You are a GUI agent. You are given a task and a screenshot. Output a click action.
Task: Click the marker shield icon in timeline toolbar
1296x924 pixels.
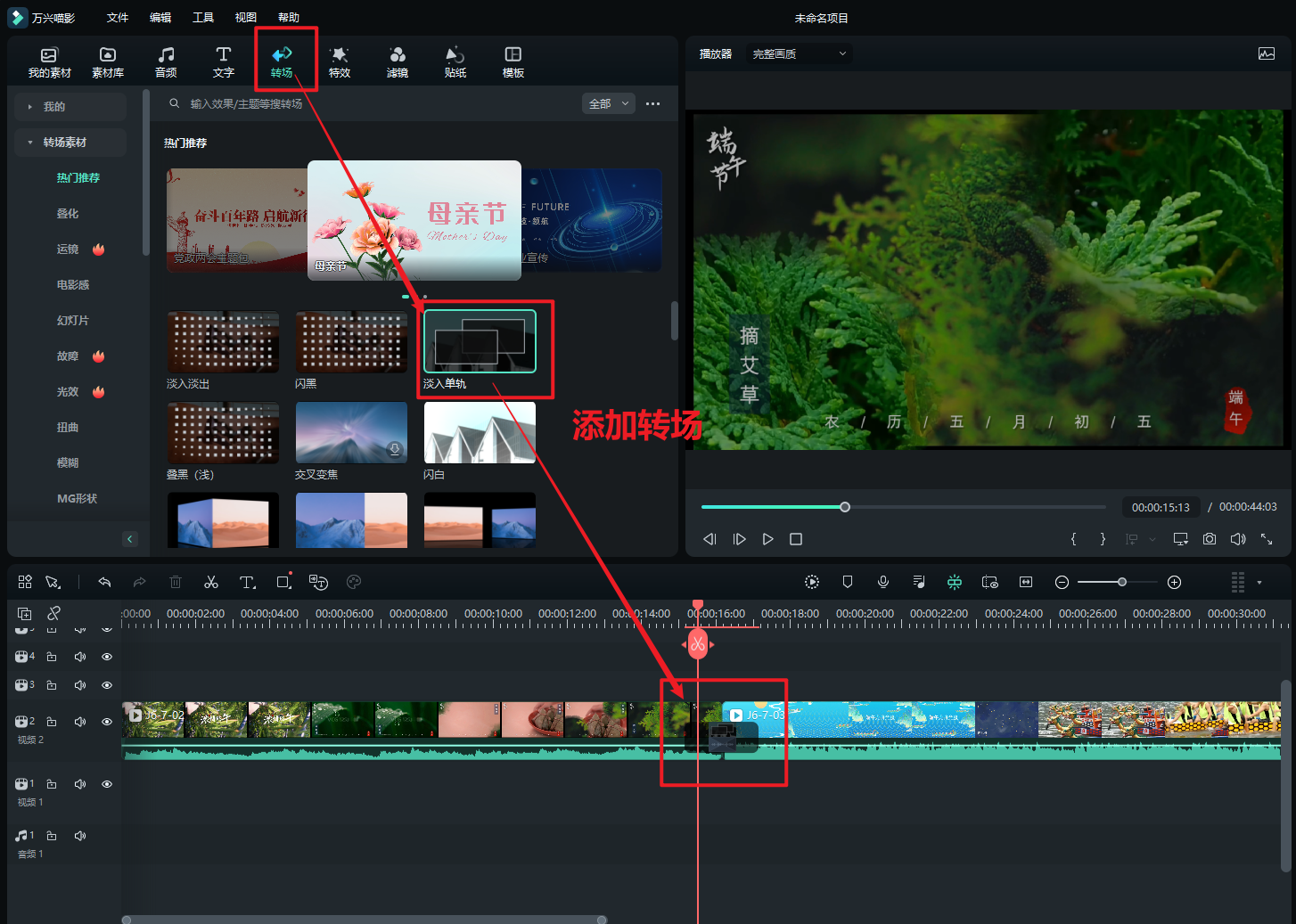(x=848, y=582)
